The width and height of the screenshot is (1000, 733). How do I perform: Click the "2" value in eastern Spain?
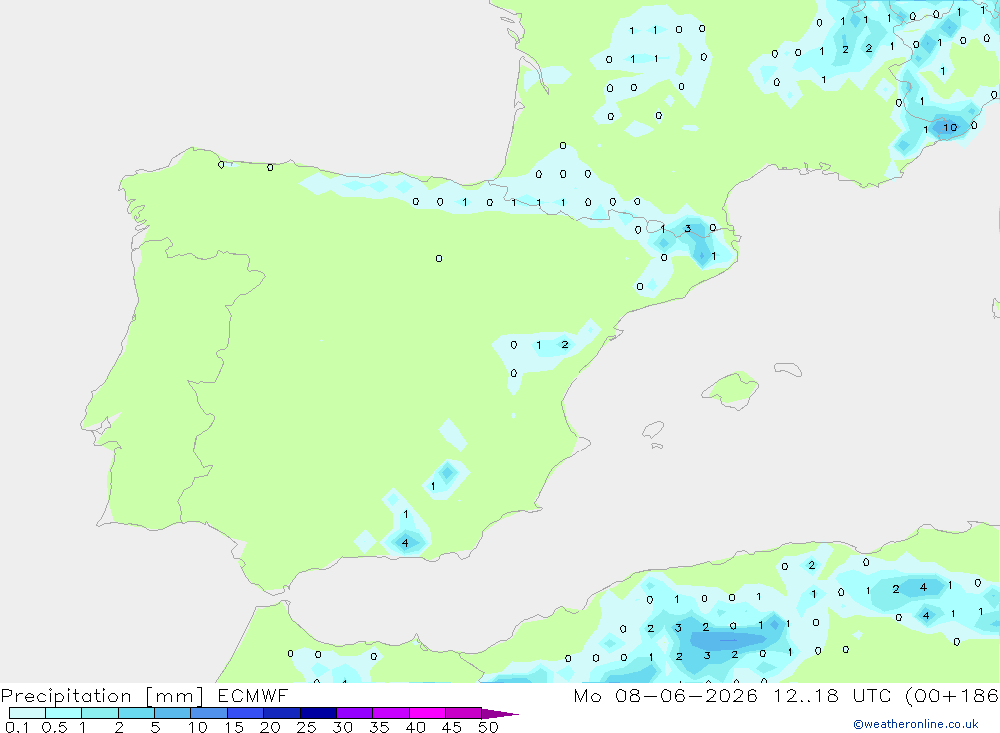coord(564,344)
